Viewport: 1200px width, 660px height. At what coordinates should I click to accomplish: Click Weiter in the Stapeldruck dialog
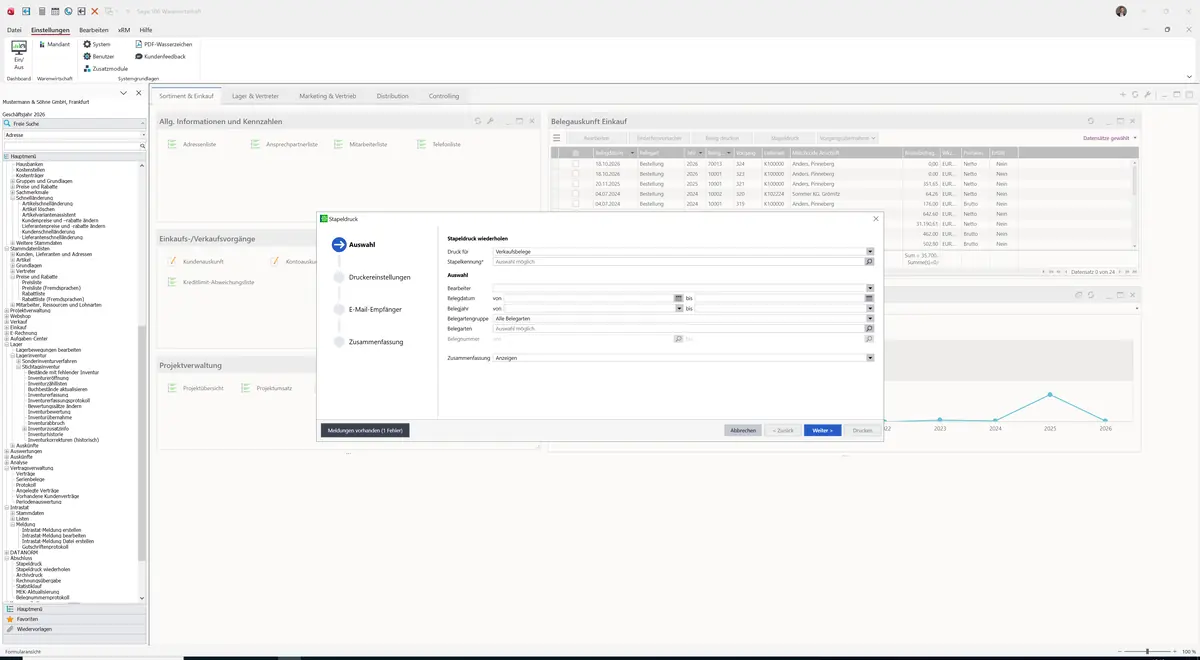(822, 430)
